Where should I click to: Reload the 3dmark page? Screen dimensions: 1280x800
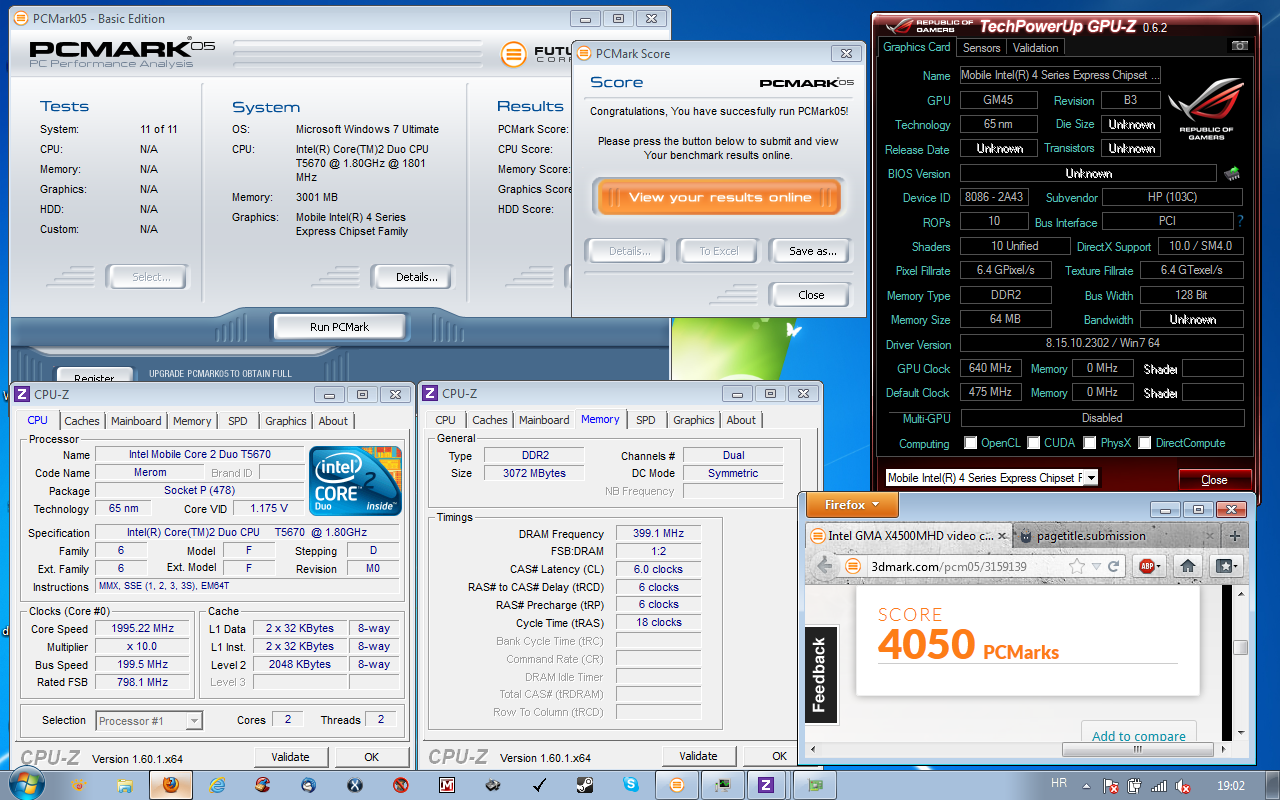coord(1114,566)
